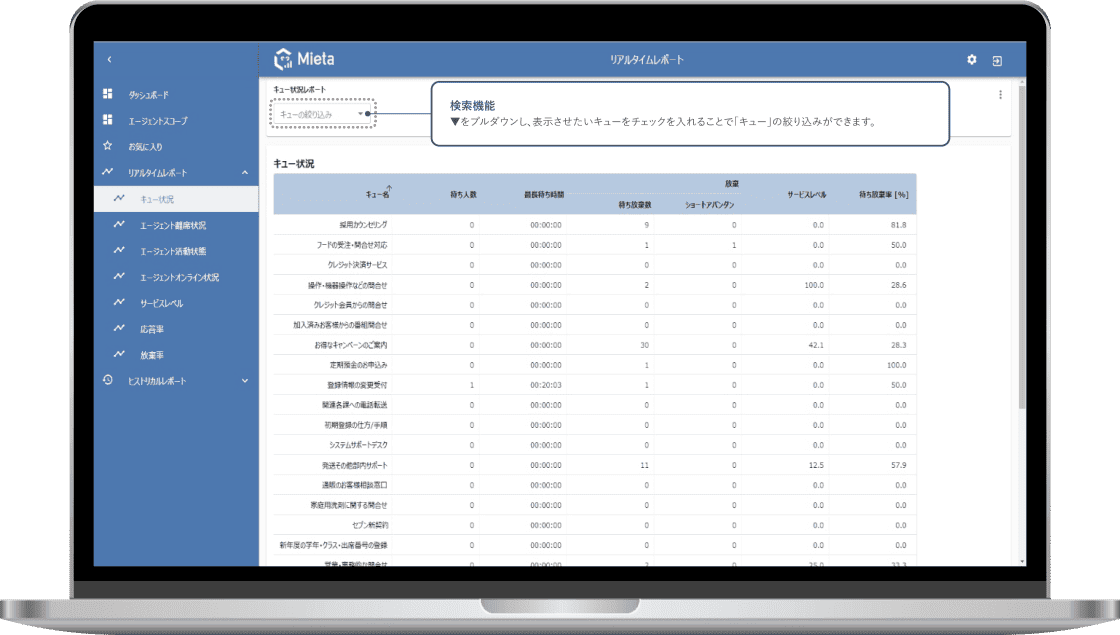The height and width of the screenshot is (635, 1120).
Task: Open the サービスレベル report menu item
Action: [x=161, y=303]
